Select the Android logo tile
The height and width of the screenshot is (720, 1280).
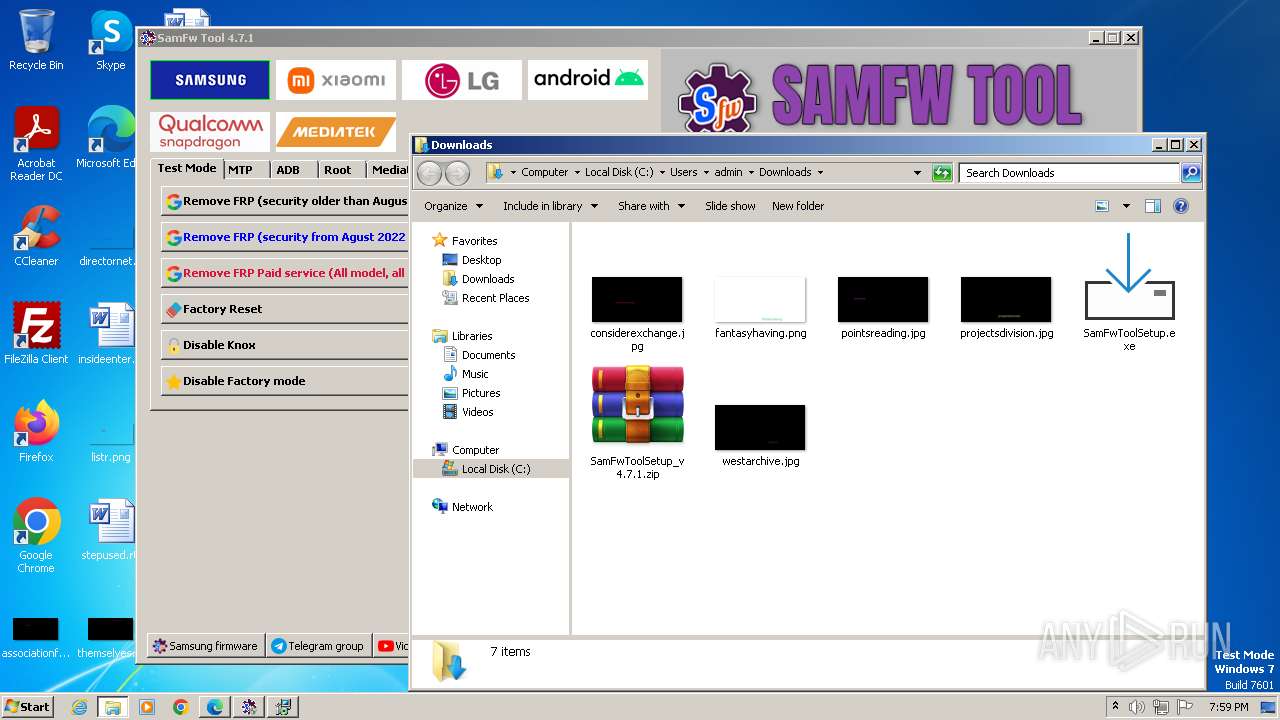point(588,80)
